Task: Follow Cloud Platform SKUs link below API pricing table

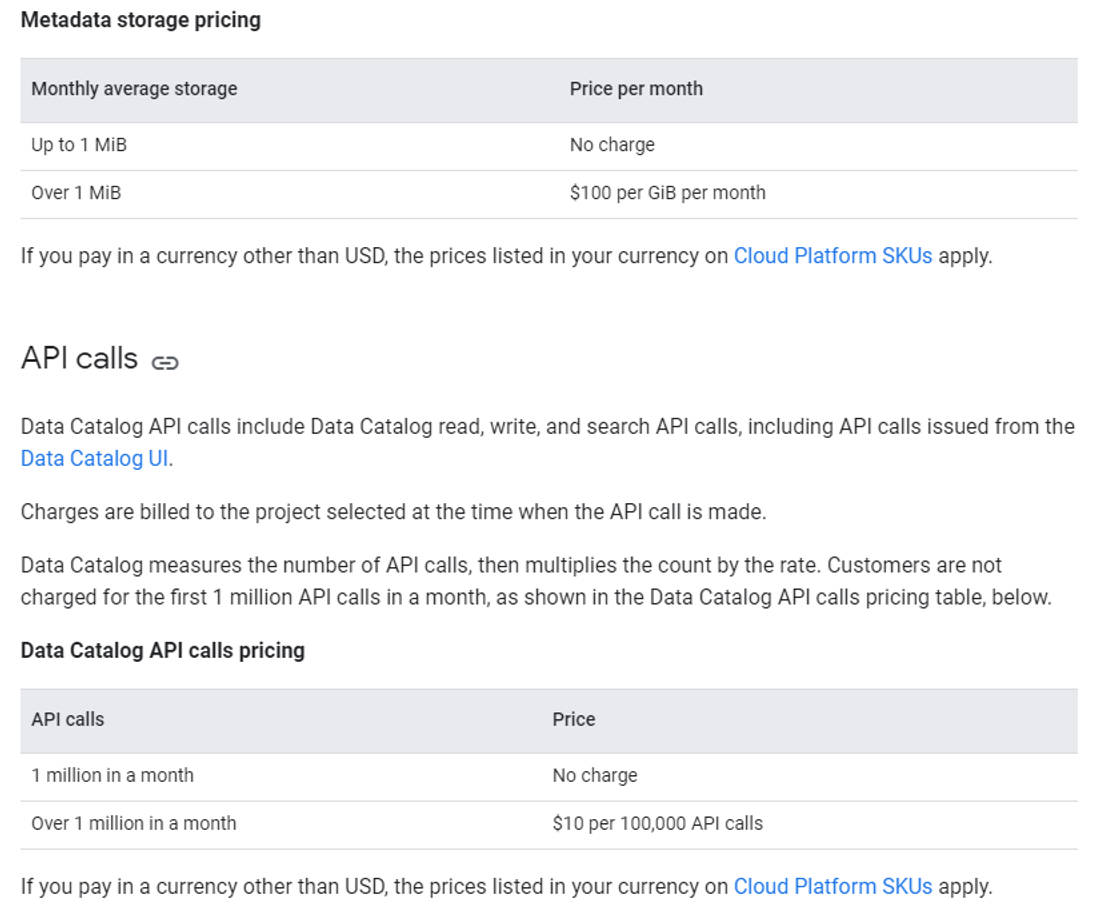Action: [832, 887]
